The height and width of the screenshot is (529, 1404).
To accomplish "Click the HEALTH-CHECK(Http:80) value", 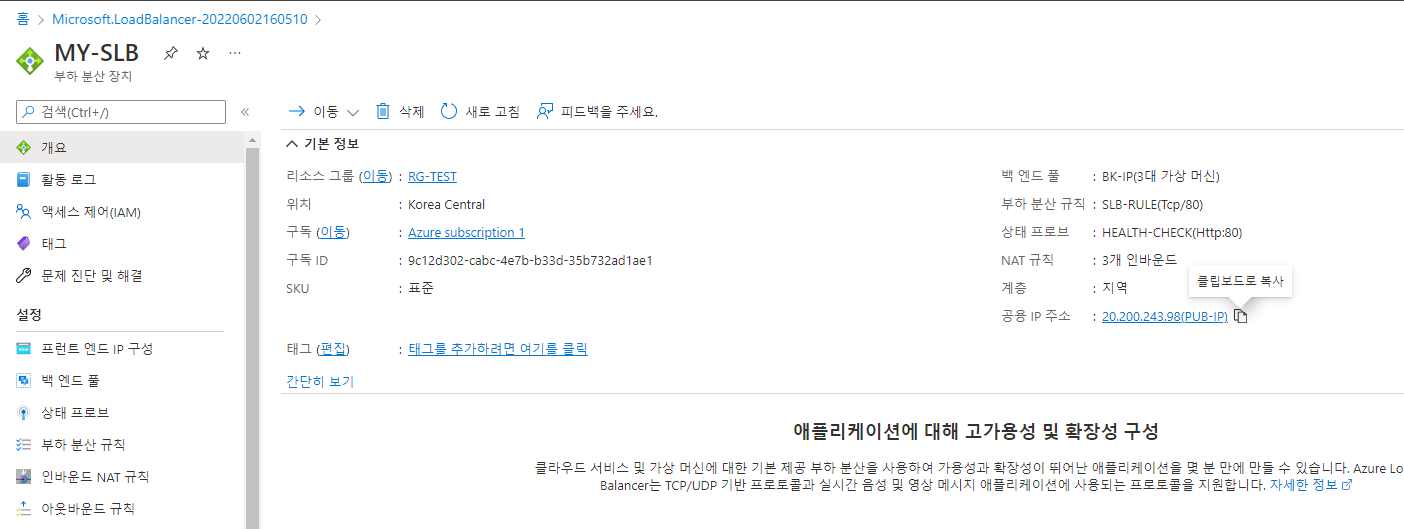I will click(x=1172, y=232).
